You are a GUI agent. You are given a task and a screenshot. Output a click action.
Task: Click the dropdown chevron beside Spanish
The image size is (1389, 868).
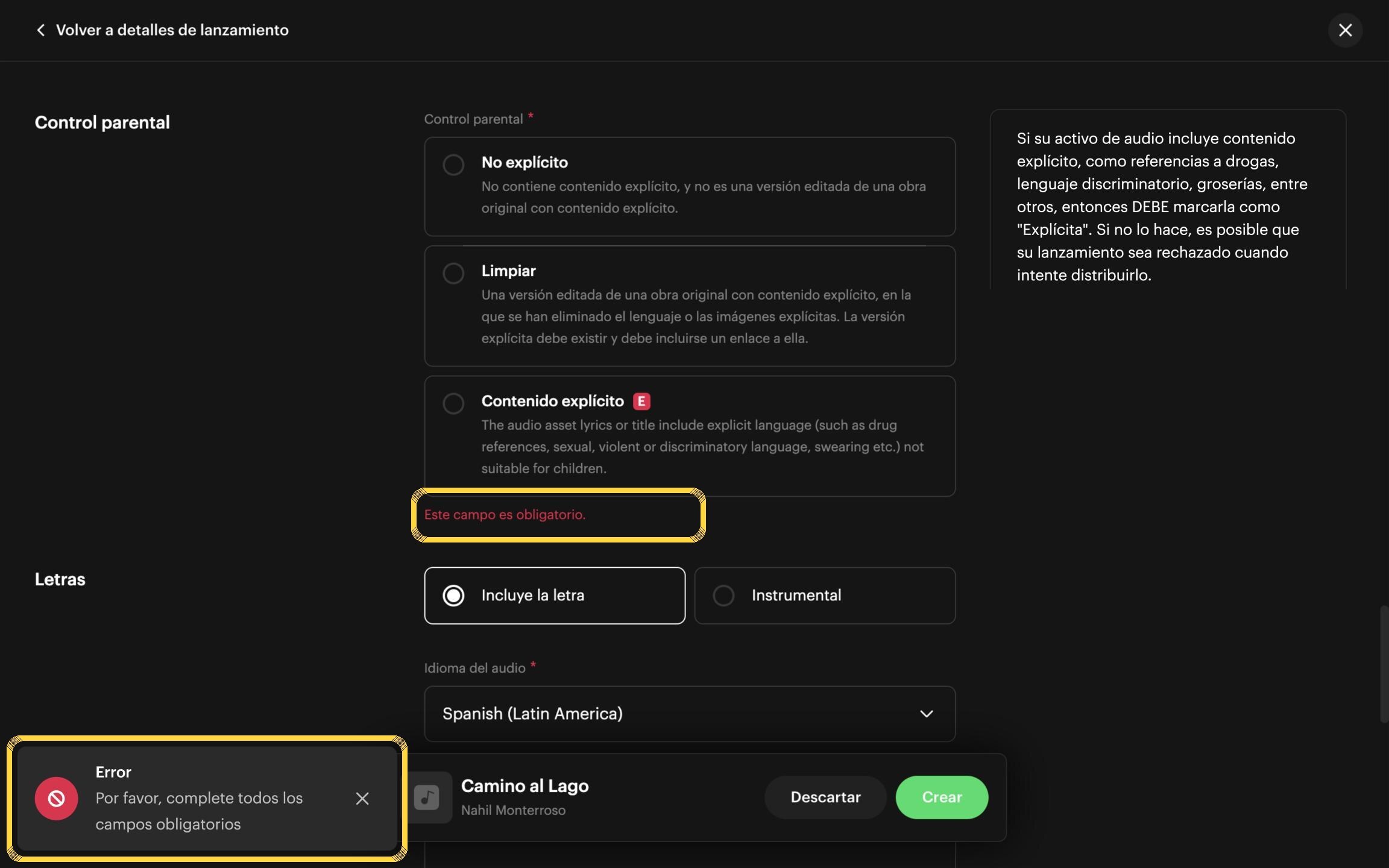coord(927,714)
